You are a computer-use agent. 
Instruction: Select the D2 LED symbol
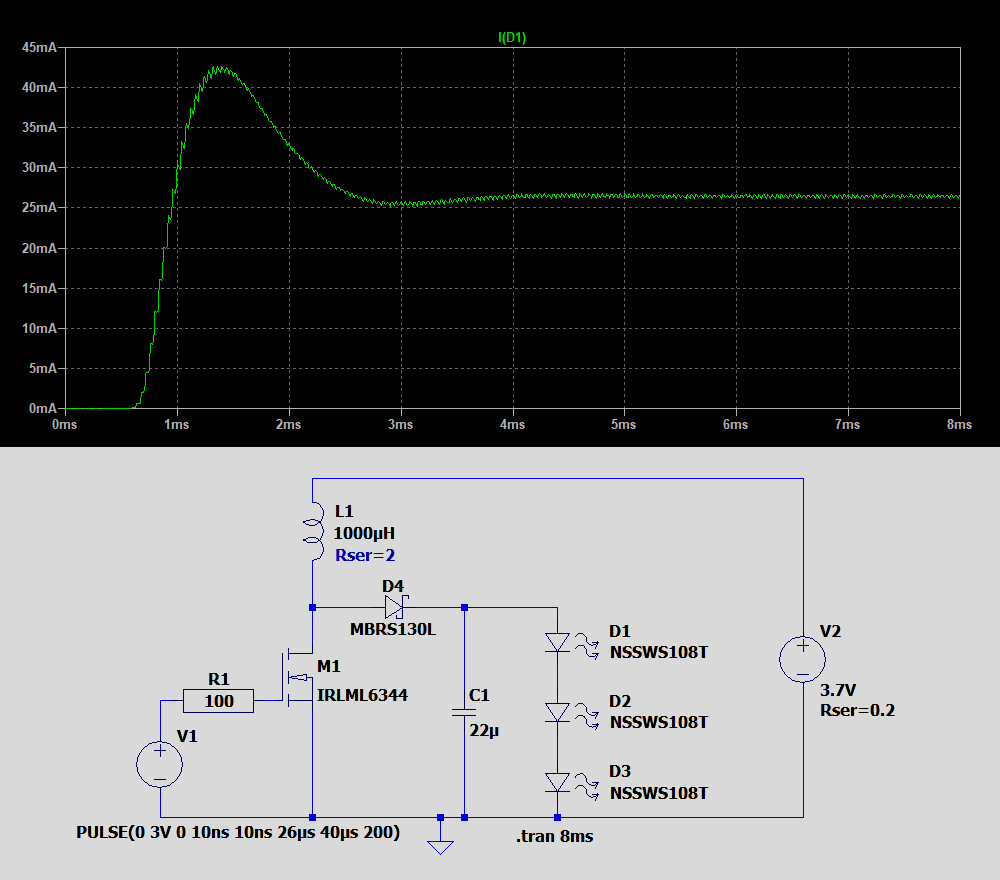[x=571, y=714]
